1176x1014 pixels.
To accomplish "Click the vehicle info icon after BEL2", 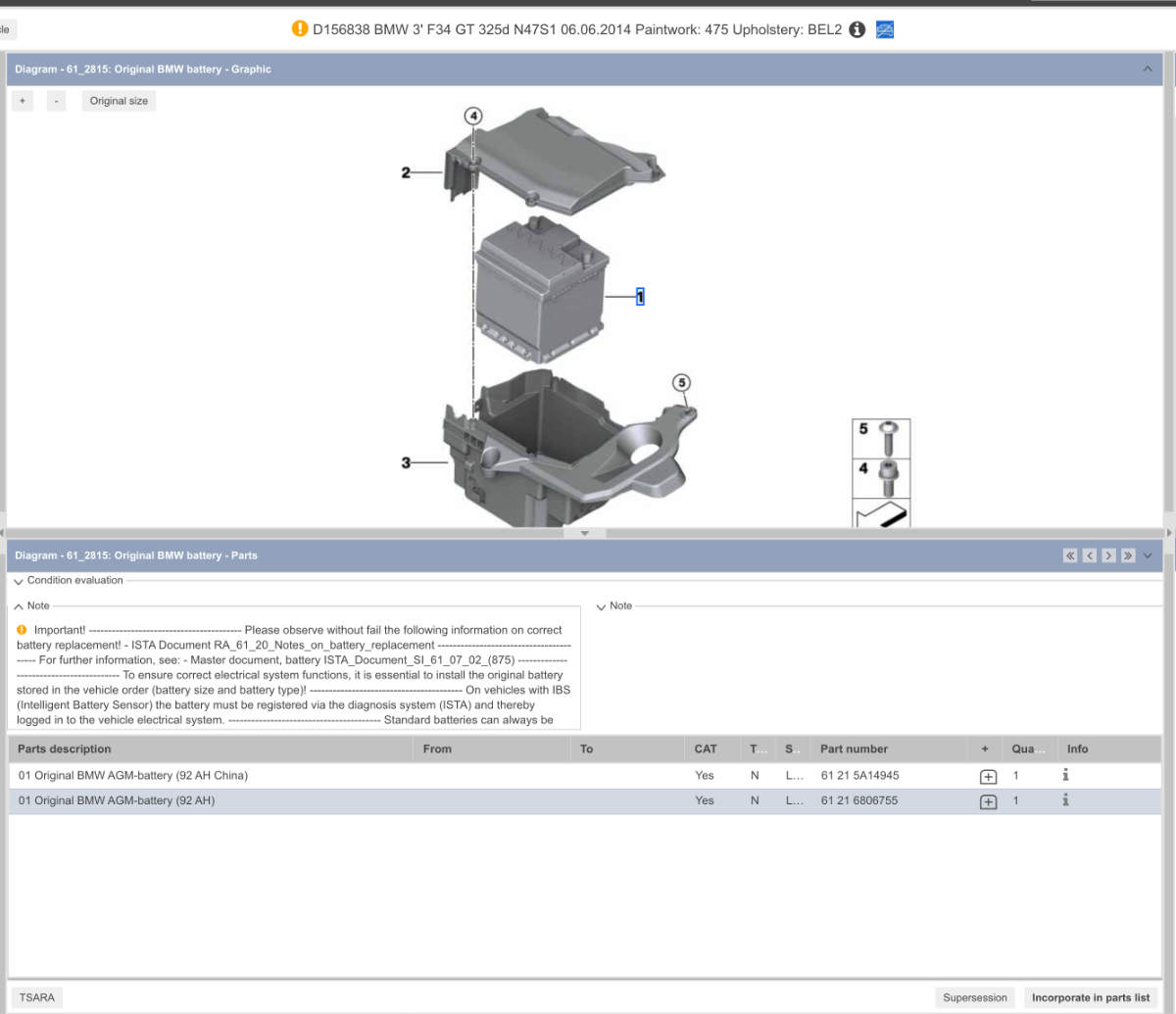I will point(857,29).
